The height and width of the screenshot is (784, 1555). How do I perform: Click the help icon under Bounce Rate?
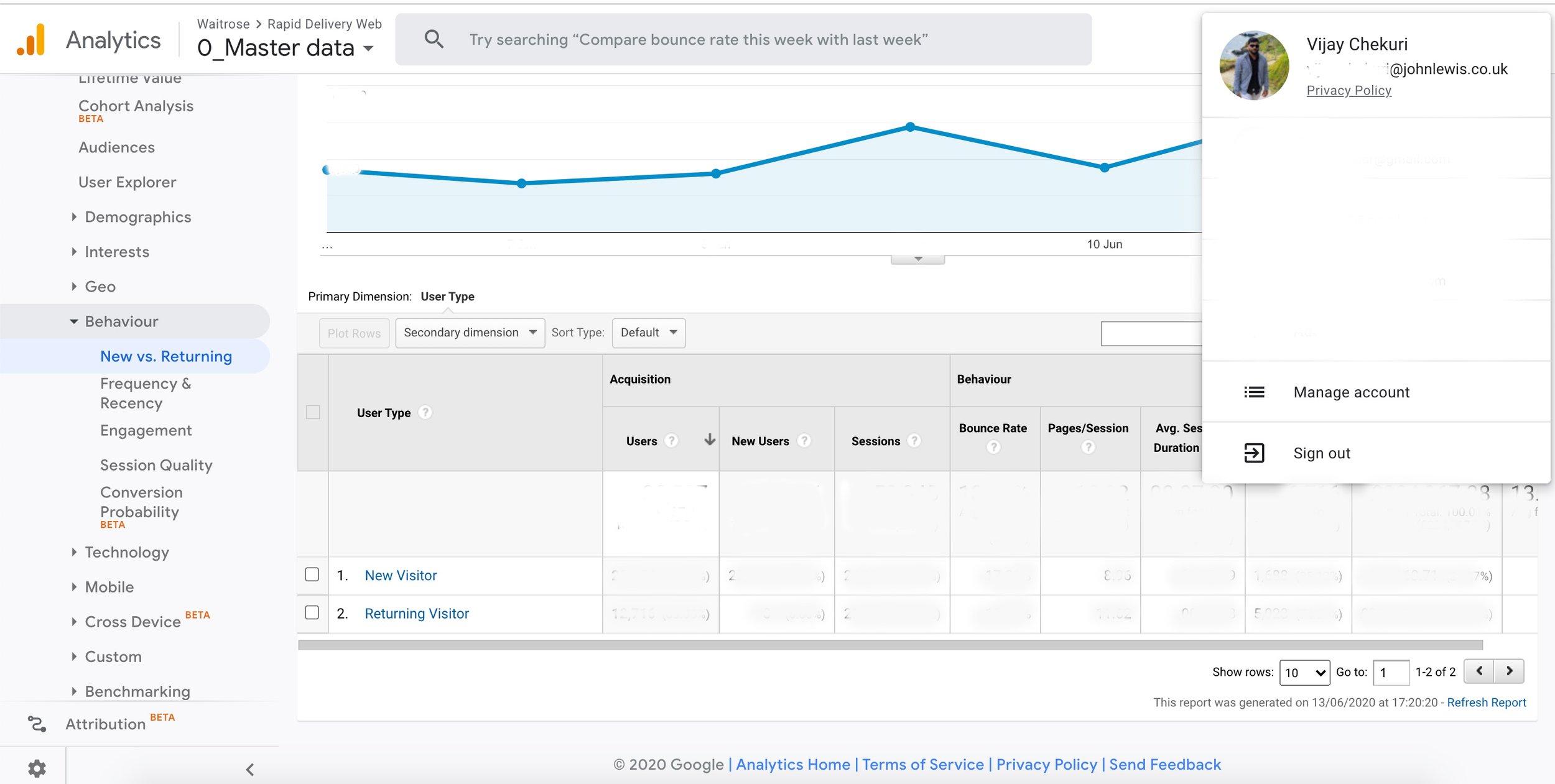tap(993, 446)
